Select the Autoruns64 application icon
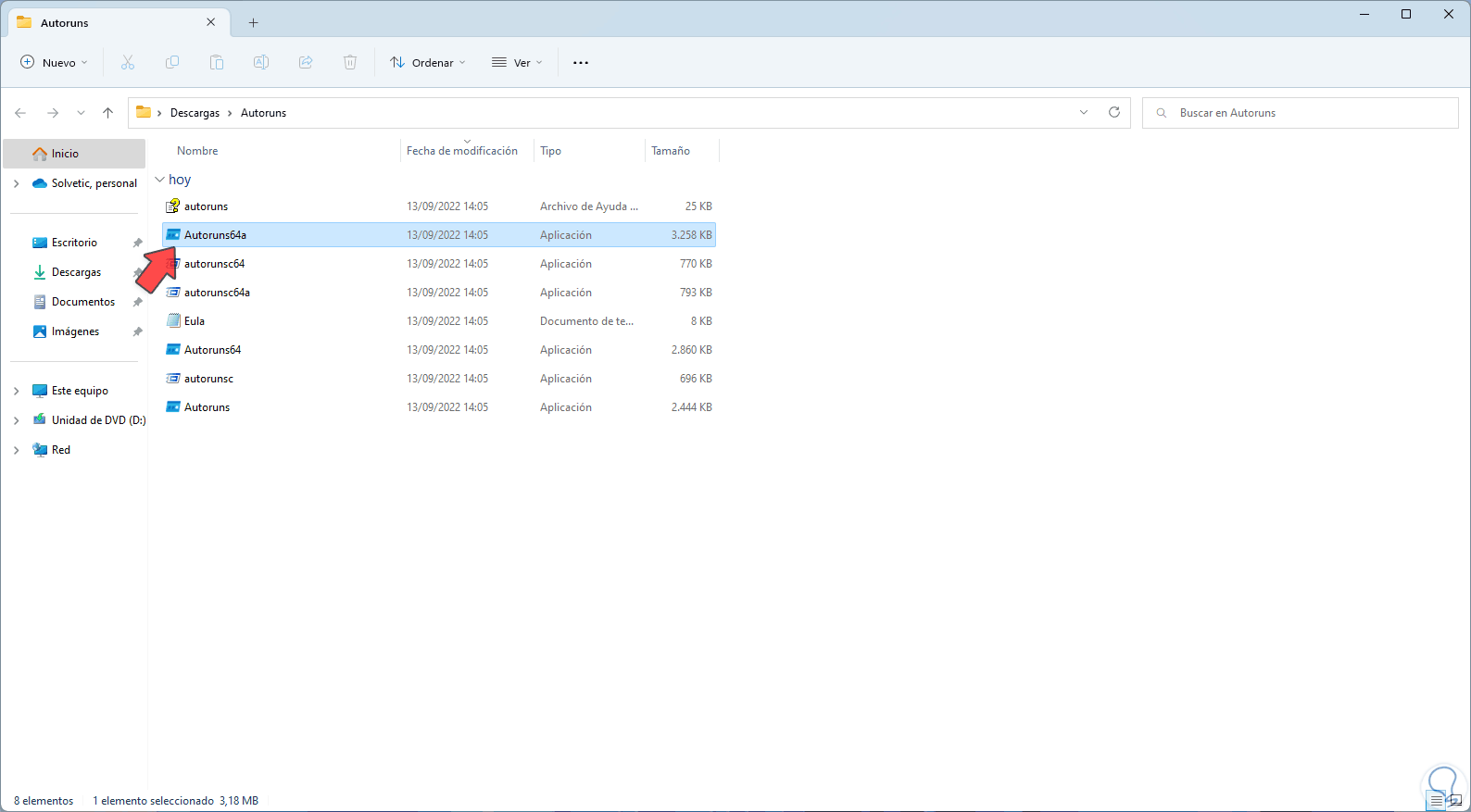 (172, 349)
